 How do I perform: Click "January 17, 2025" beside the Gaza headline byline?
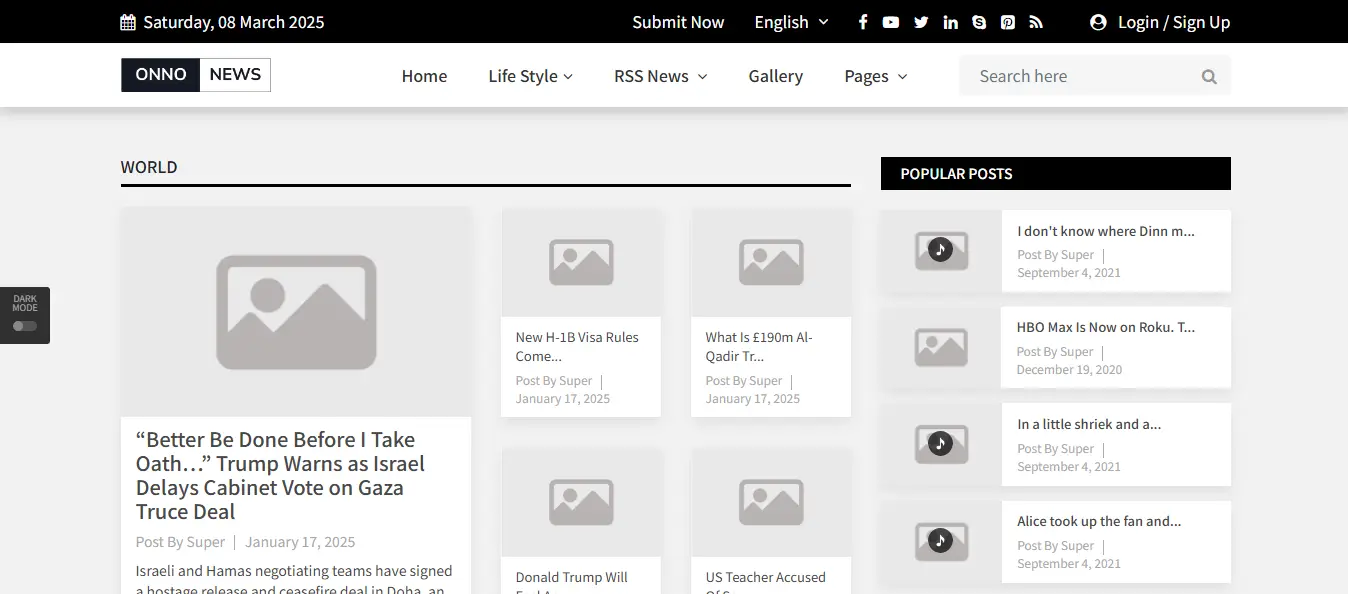(300, 542)
